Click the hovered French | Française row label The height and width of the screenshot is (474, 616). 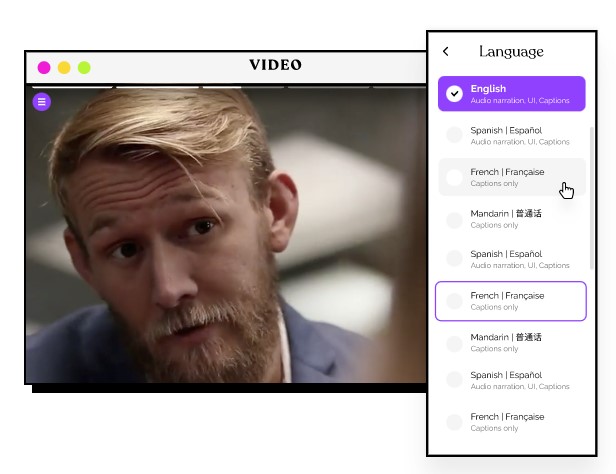(x=507, y=172)
